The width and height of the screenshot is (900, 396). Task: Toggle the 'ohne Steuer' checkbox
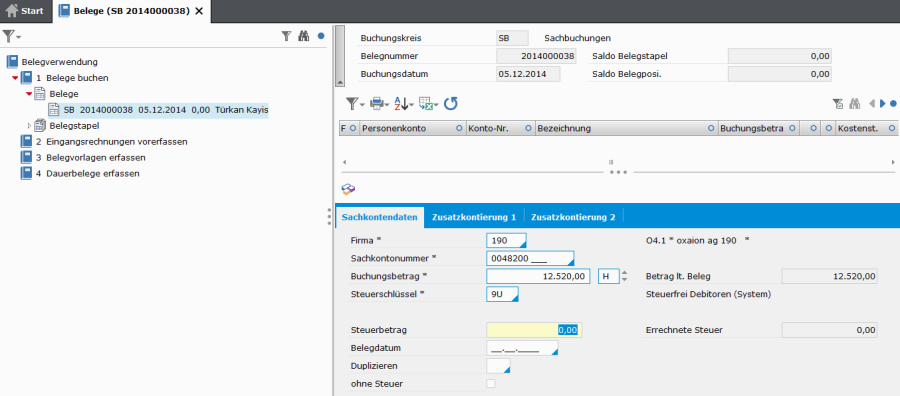pyautogui.click(x=491, y=383)
